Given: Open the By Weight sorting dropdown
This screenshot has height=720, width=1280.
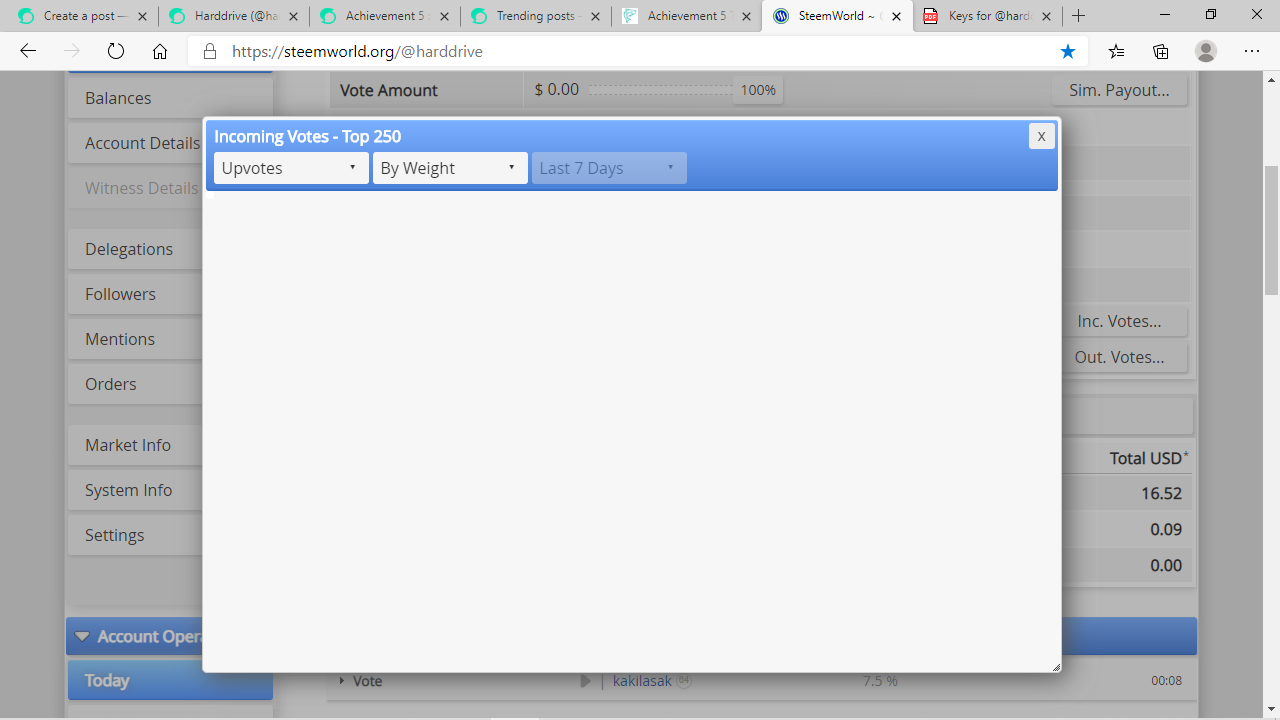Looking at the screenshot, I should pyautogui.click(x=449, y=167).
